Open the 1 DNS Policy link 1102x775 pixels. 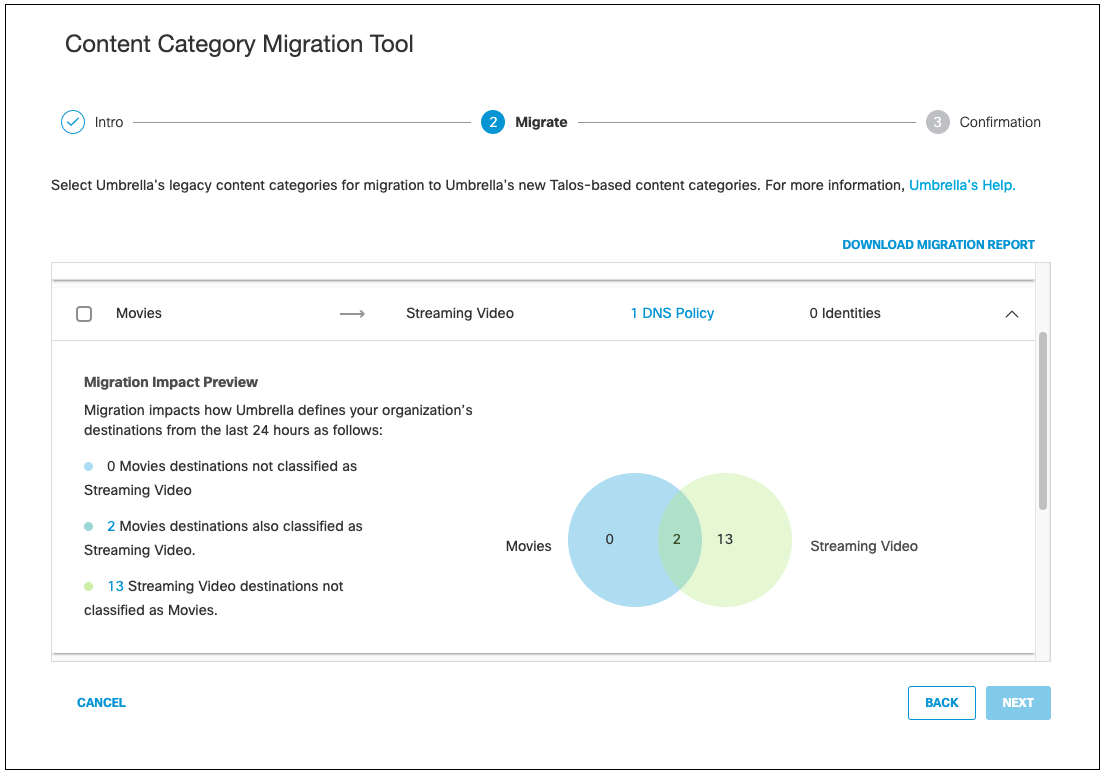coord(672,313)
